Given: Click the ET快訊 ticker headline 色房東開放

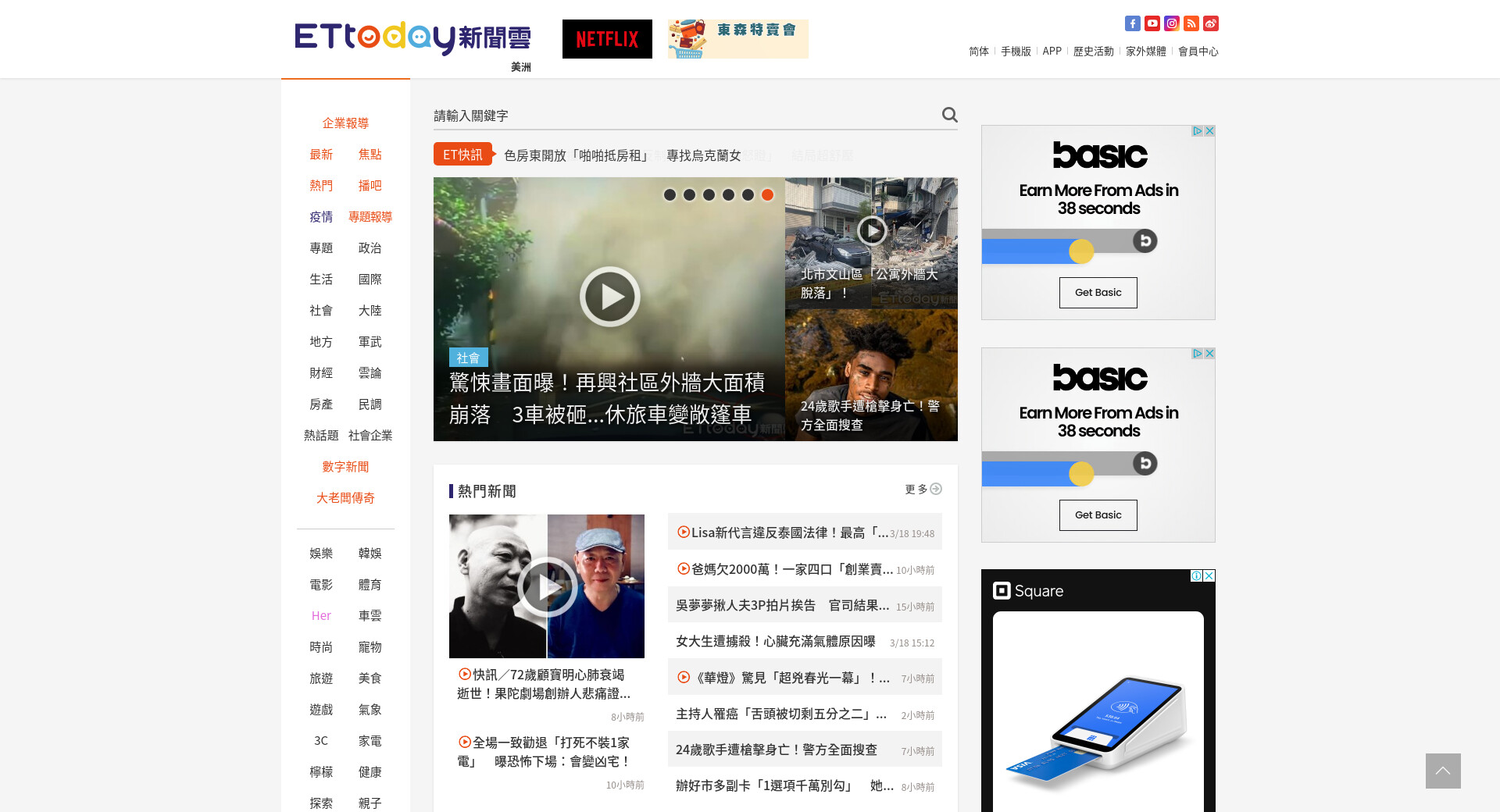Looking at the screenshot, I should click(x=623, y=155).
